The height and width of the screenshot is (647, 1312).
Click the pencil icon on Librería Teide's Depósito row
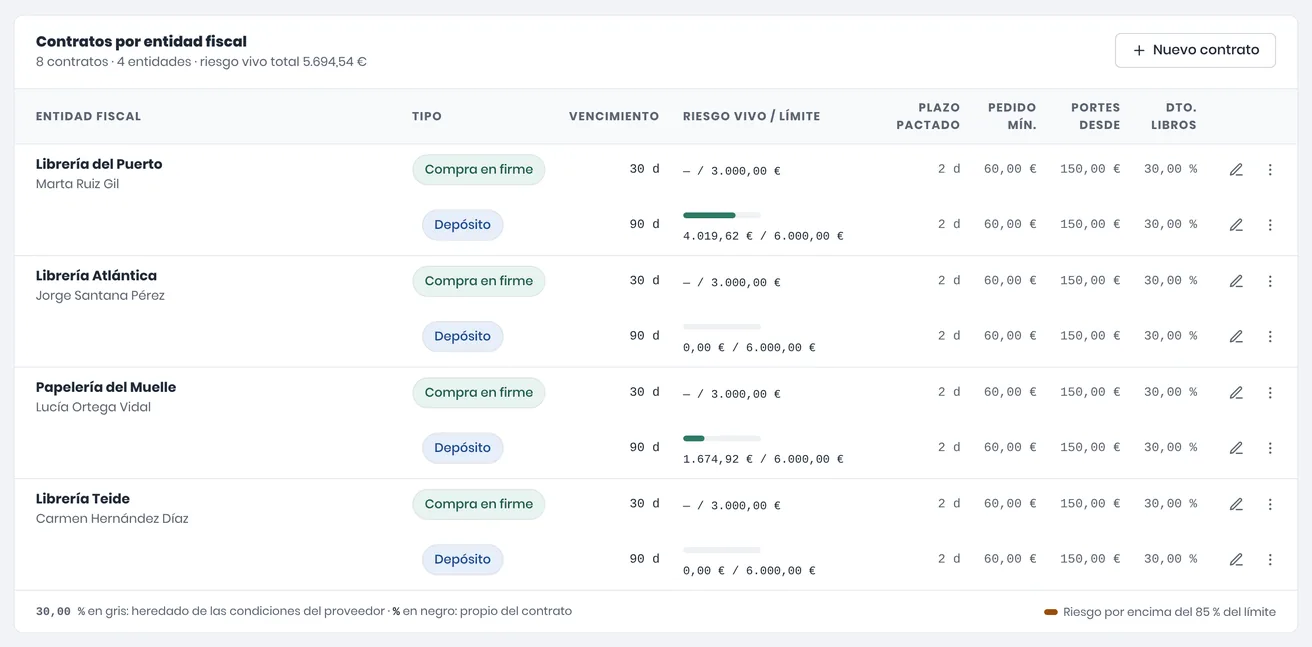[1236, 560]
